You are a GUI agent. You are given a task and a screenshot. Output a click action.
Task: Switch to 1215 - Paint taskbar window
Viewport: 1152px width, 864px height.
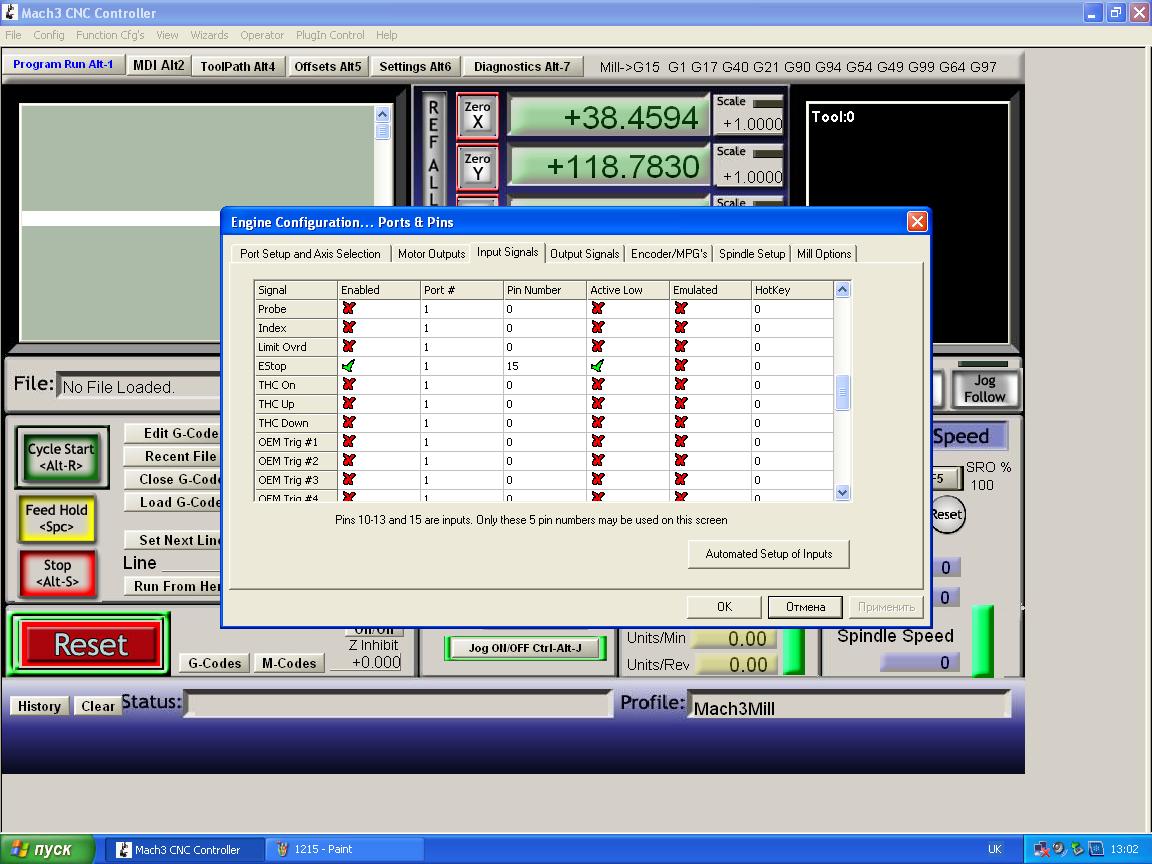(x=345, y=849)
